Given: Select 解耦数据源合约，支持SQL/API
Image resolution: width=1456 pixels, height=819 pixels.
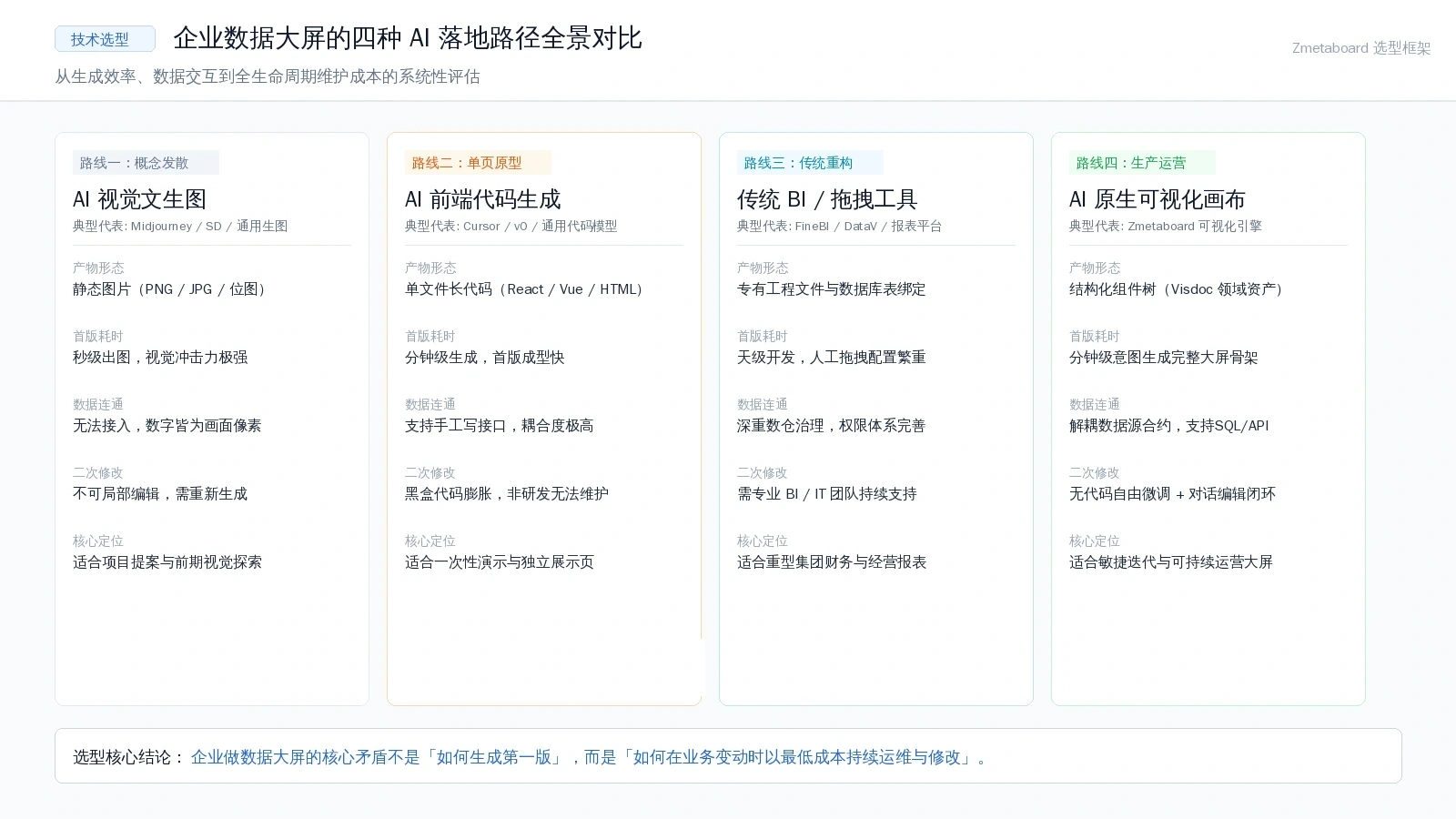Looking at the screenshot, I should 1168,426.
